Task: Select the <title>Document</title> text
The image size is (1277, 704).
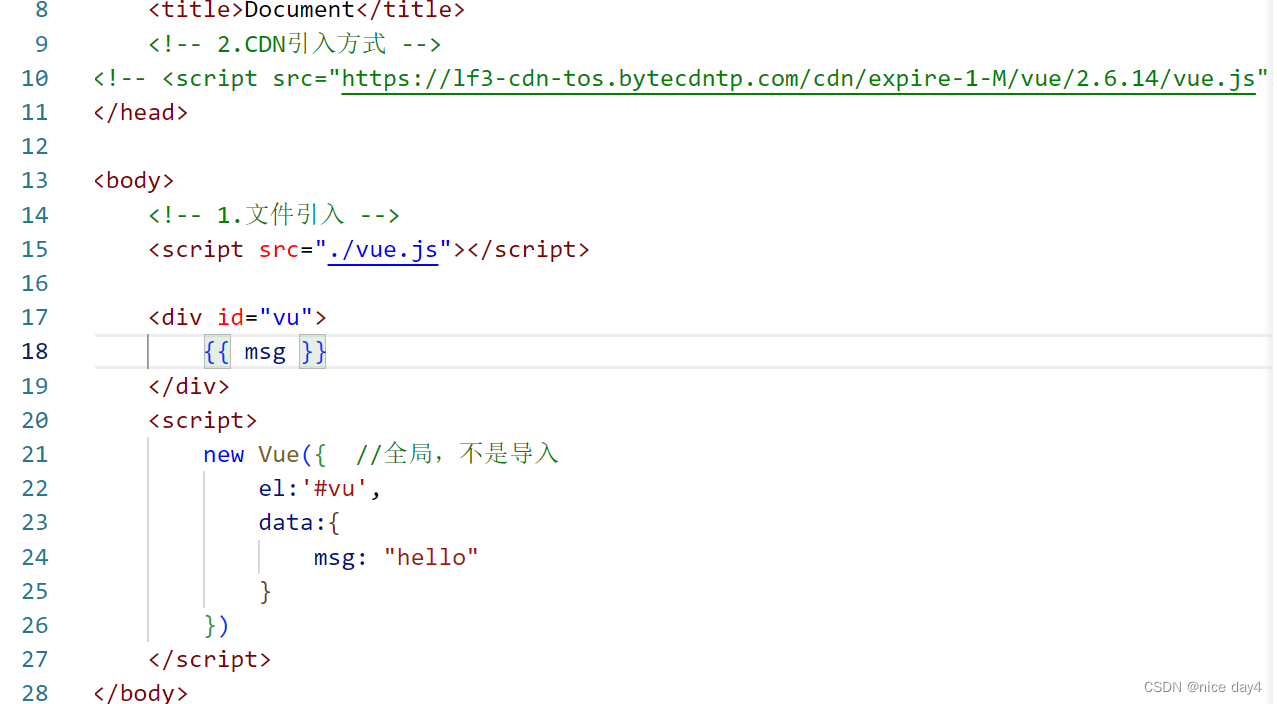Action: 305,11
